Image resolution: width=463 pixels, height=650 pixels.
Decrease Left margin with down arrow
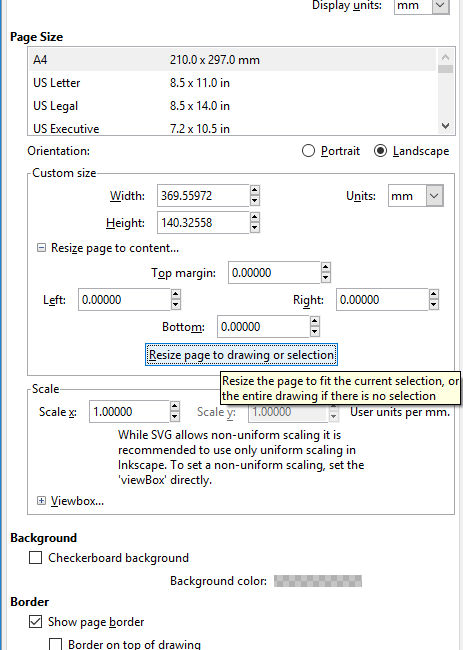pos(176,305)
